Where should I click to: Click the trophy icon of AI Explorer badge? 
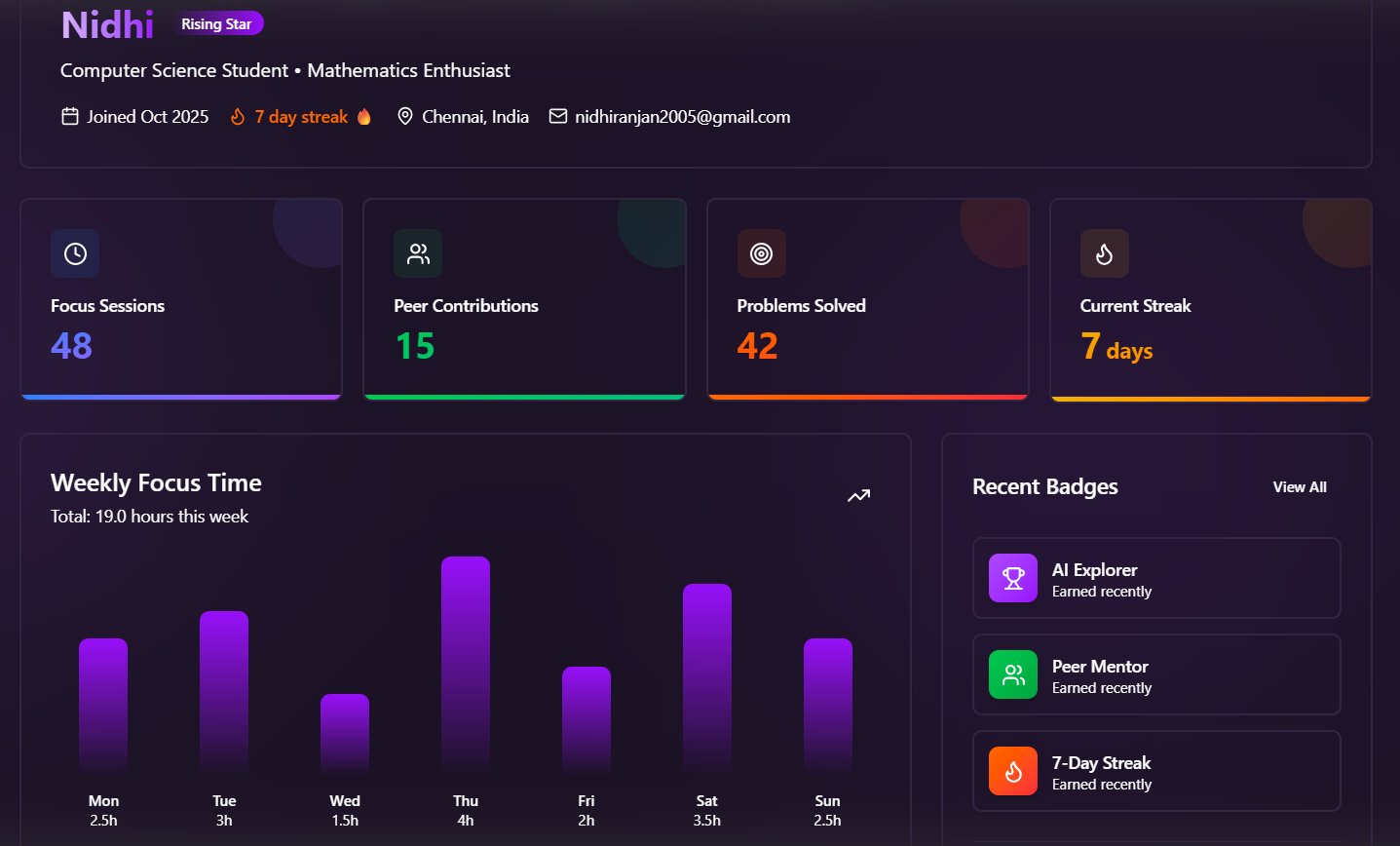(x=1013, y=578)
